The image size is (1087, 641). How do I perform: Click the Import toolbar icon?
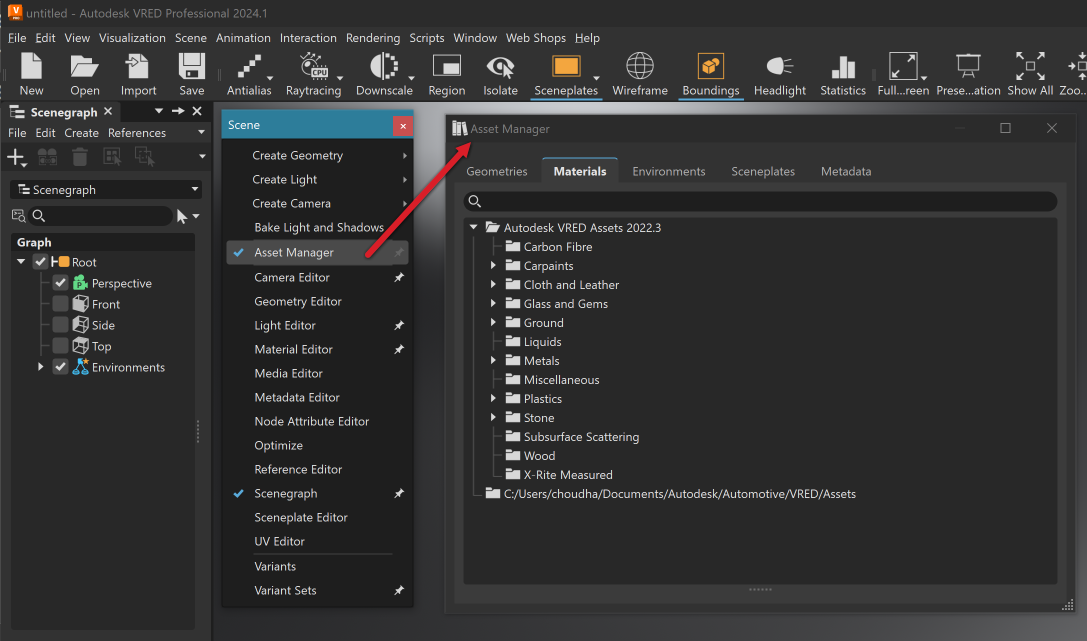pos(138,74)
